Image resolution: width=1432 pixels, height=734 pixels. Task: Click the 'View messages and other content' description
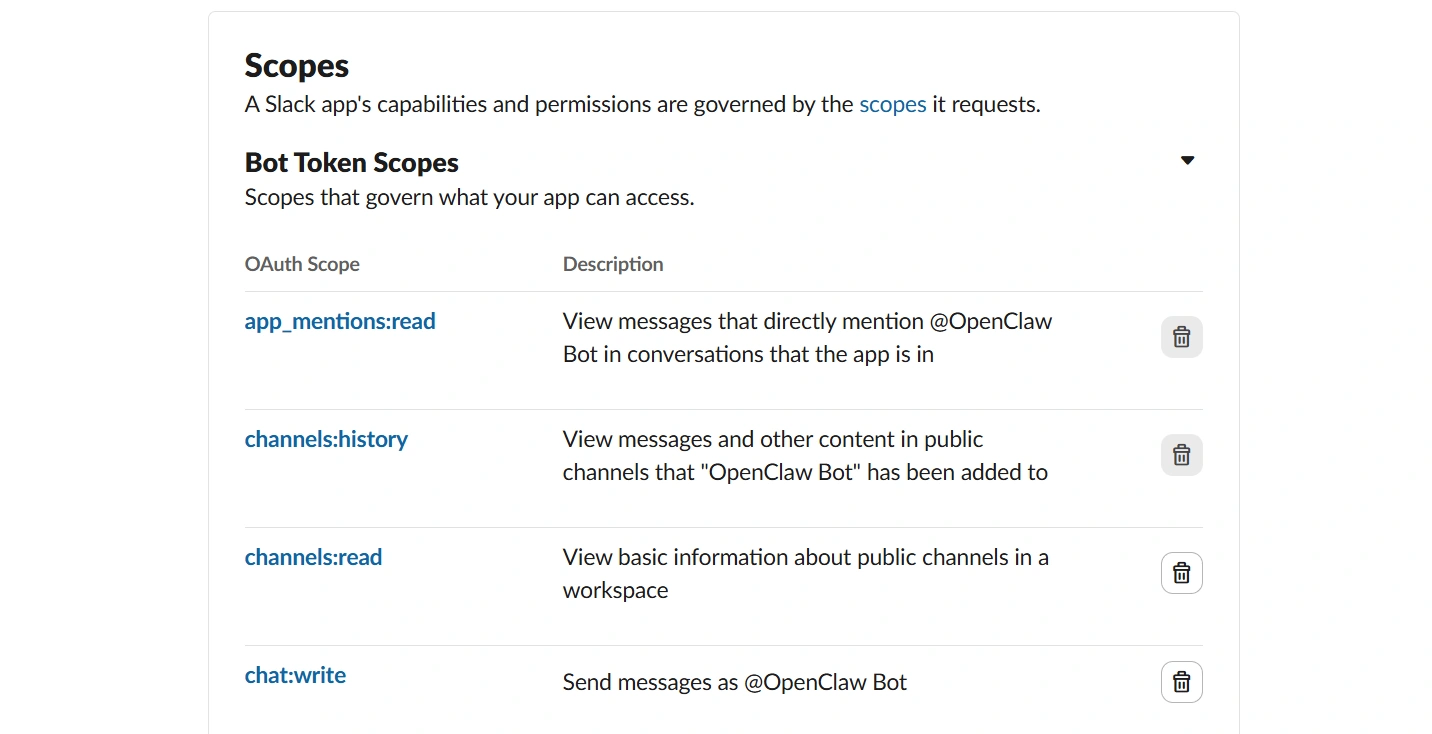806,455
